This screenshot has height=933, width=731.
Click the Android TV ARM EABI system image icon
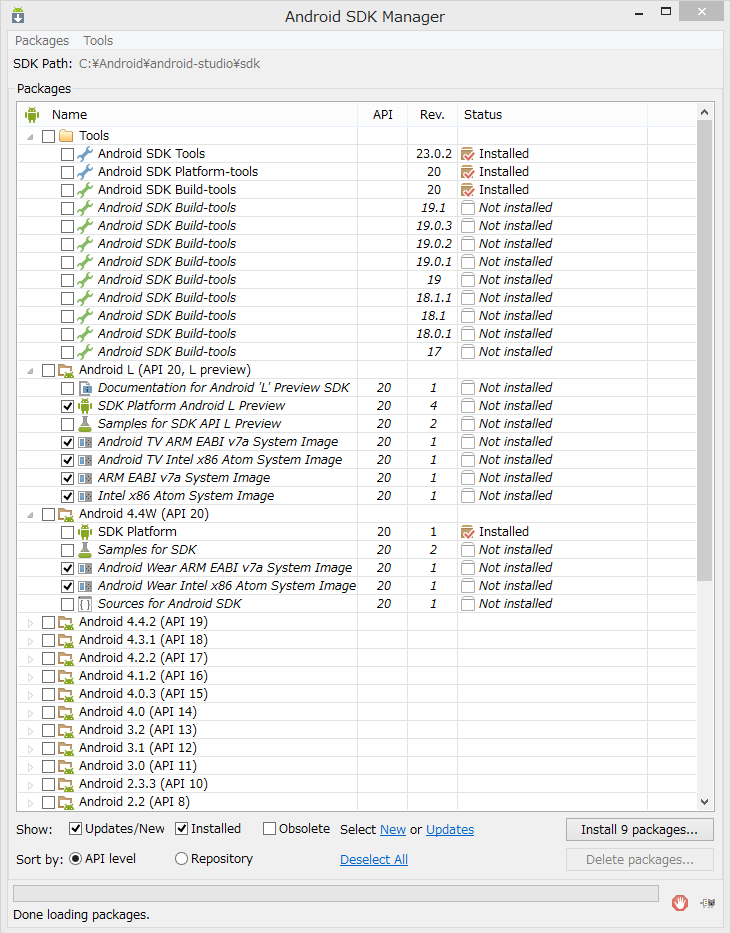(85, 443)
